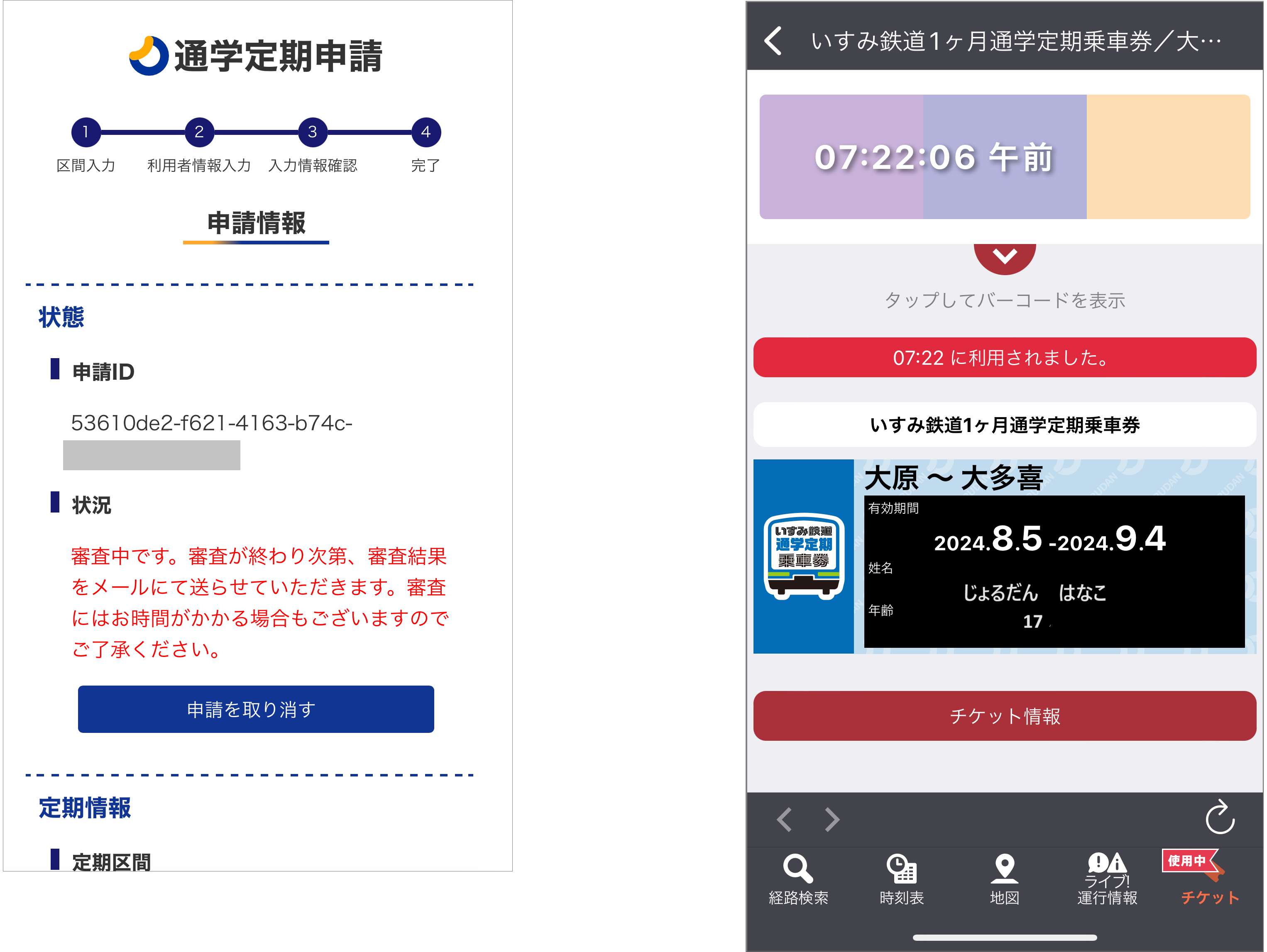Tap the いすみ鉄道 通学定期乗車券 train icon
The height and width of the screenshot is (952, 1267).
click(x=804, y=556)
